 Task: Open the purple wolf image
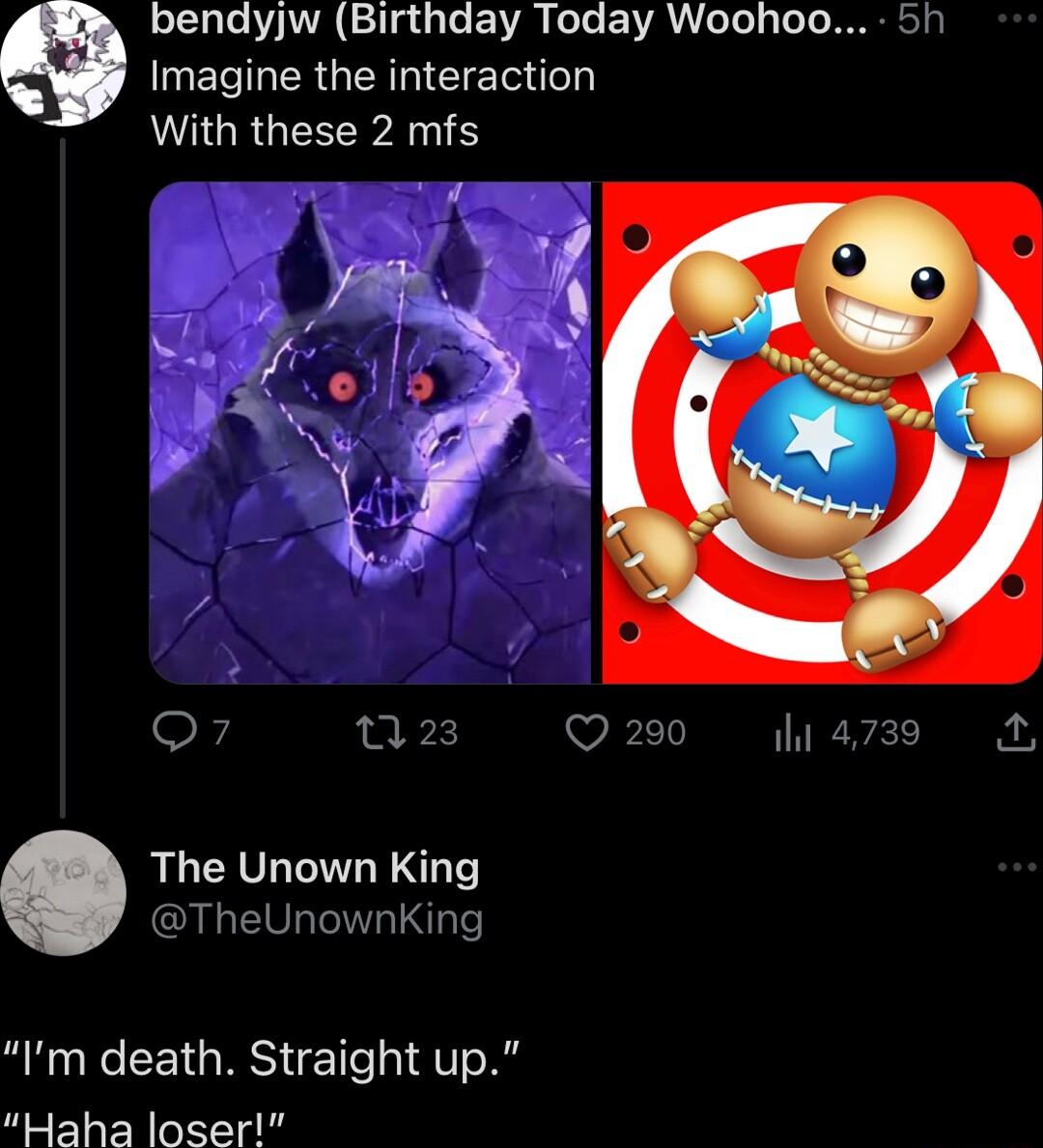(371, 433)
